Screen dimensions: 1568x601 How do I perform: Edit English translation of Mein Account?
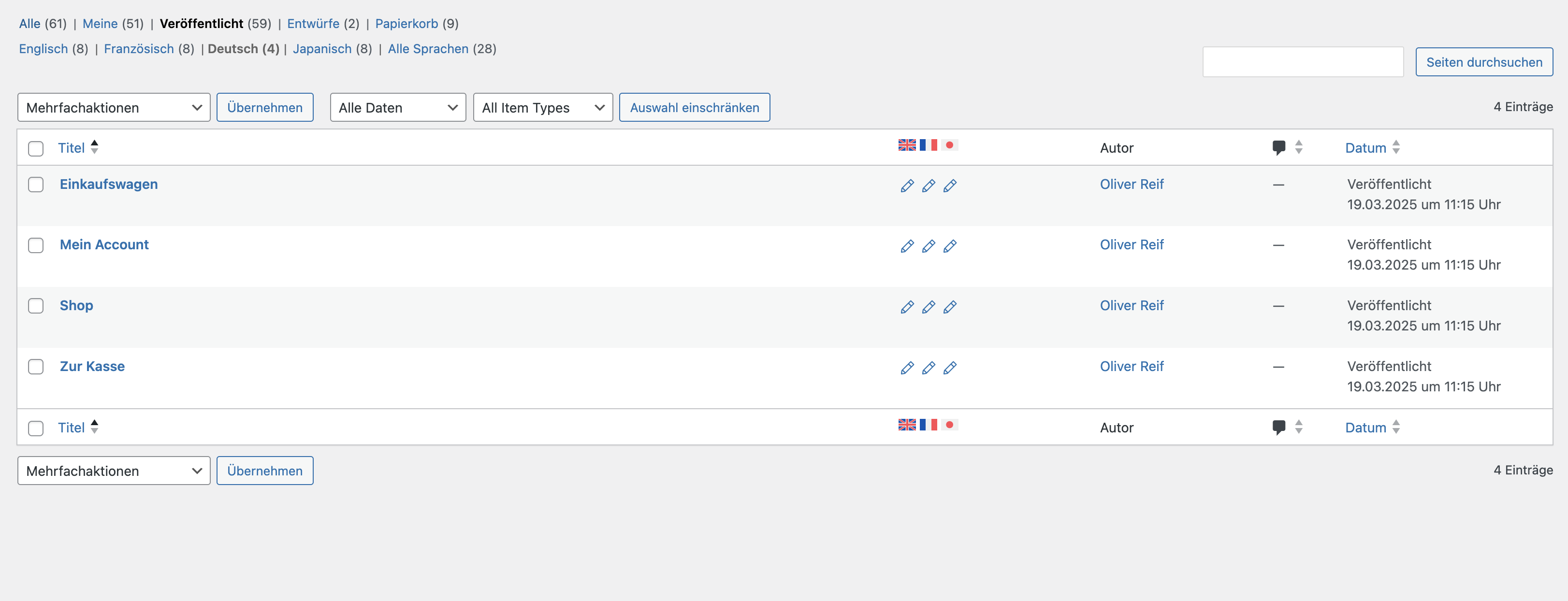point(907,246)
